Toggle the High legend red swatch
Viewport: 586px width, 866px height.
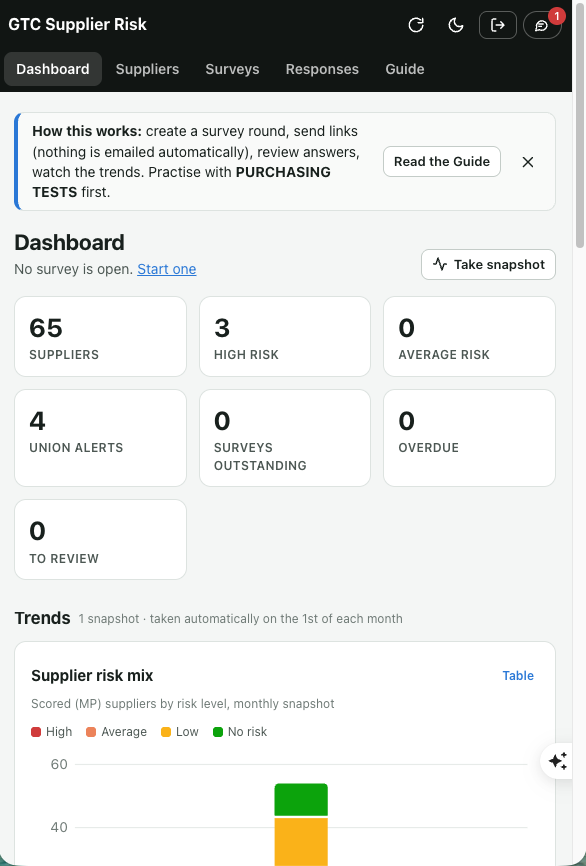tap(36, 732)
